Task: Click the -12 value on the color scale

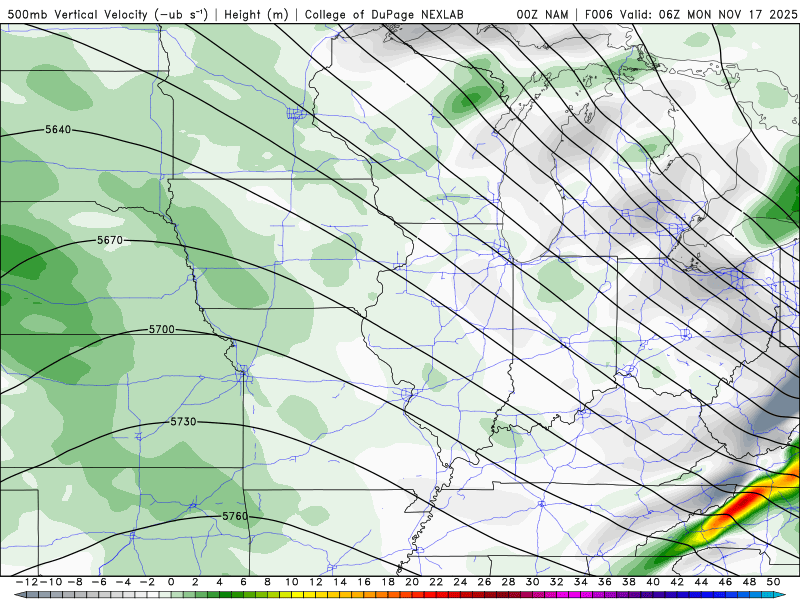Action: coord(27,582)
